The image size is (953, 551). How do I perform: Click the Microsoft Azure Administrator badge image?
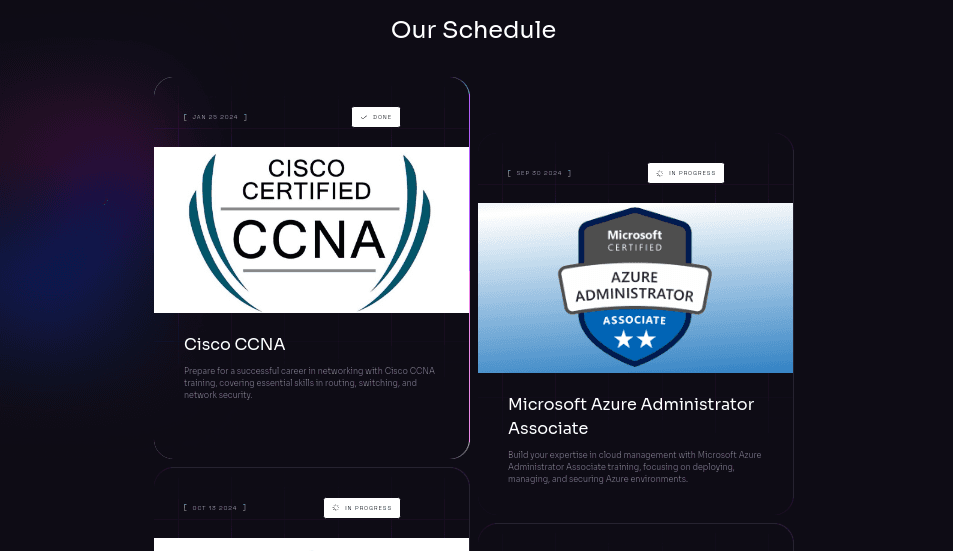635,288
